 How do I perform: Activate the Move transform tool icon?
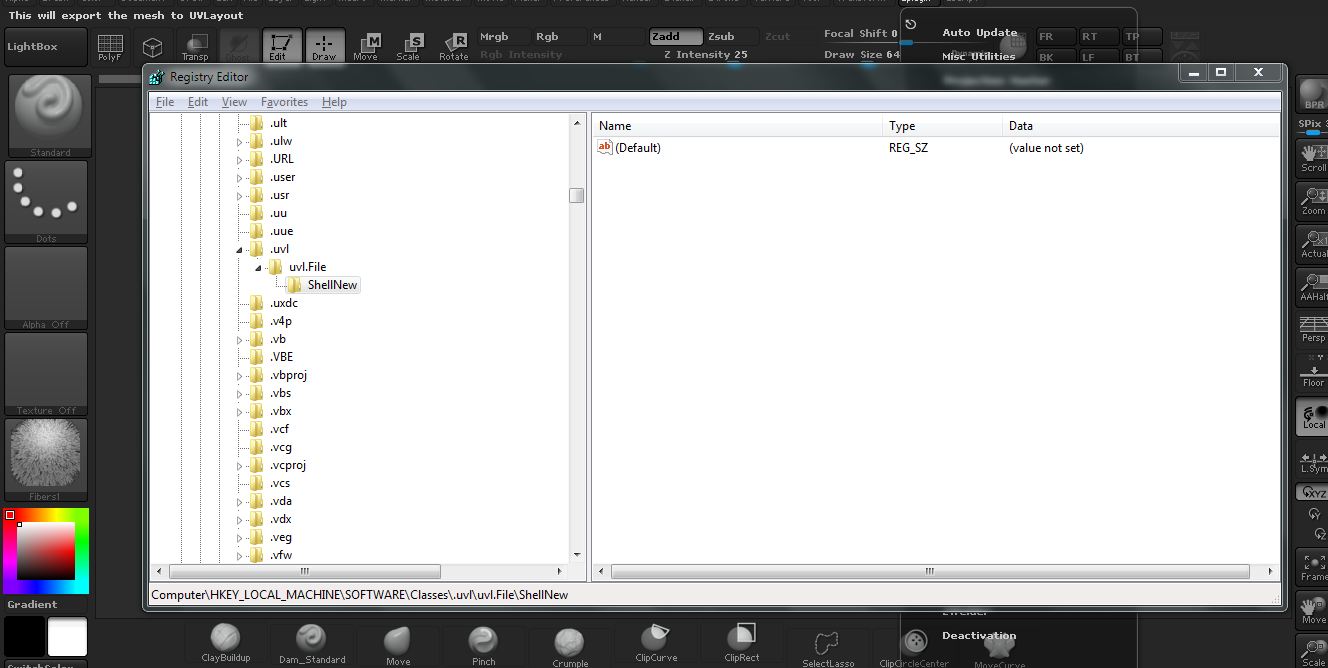click(366, 46)
